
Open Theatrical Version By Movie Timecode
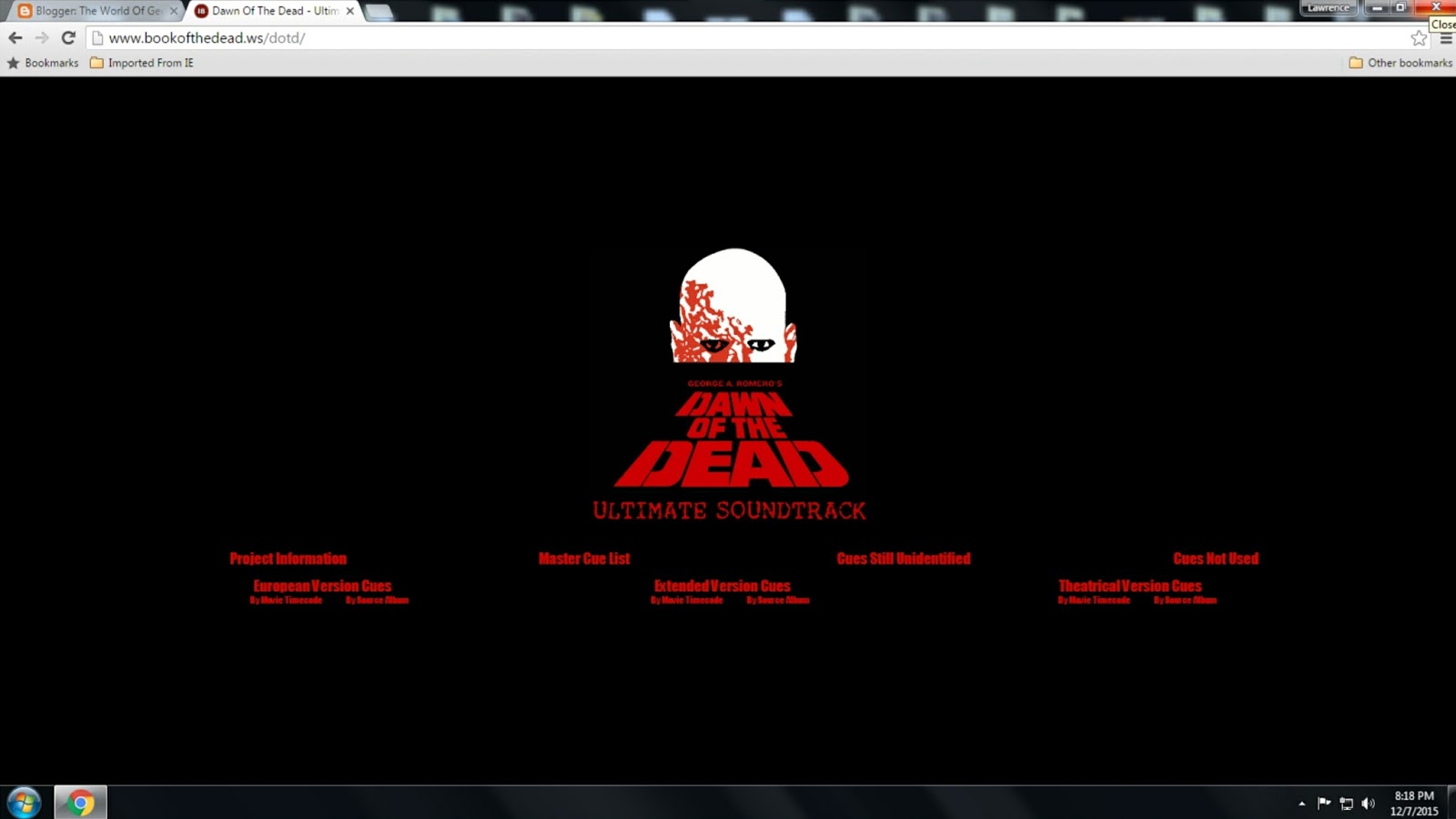(x=1094, y=601)
